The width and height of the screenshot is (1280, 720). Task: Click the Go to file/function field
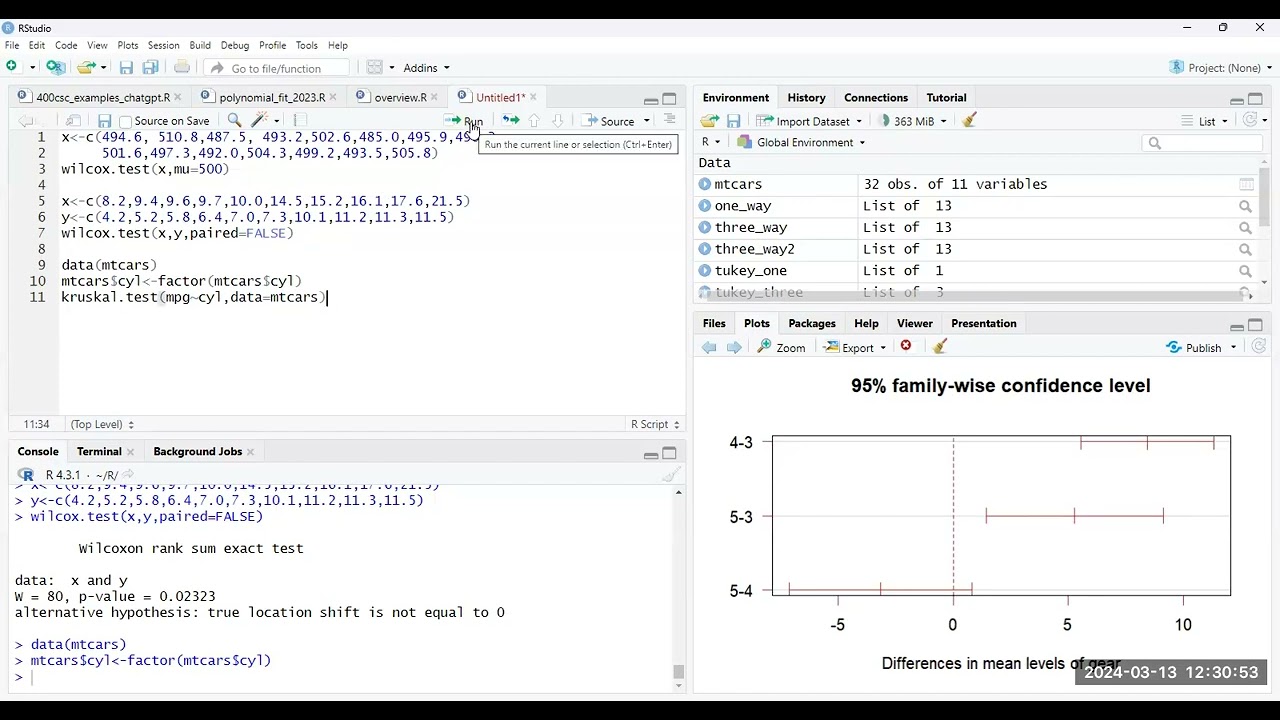coord(277,68)
